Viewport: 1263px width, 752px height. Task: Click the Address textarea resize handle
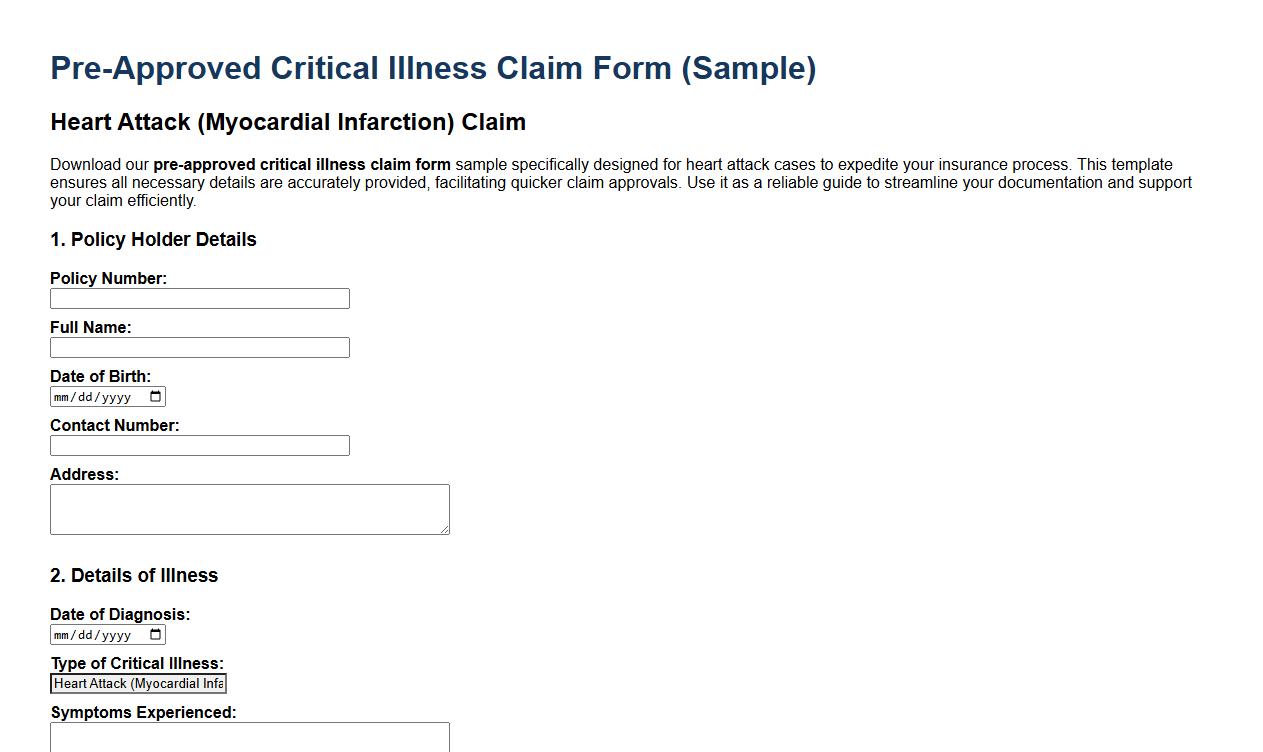pos(444,527)
